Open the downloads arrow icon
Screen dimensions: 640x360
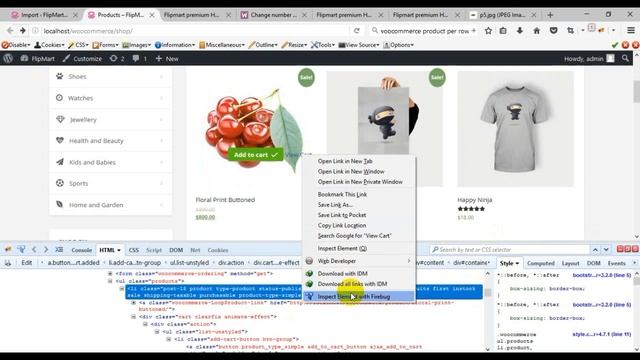(x=520, y=31)
